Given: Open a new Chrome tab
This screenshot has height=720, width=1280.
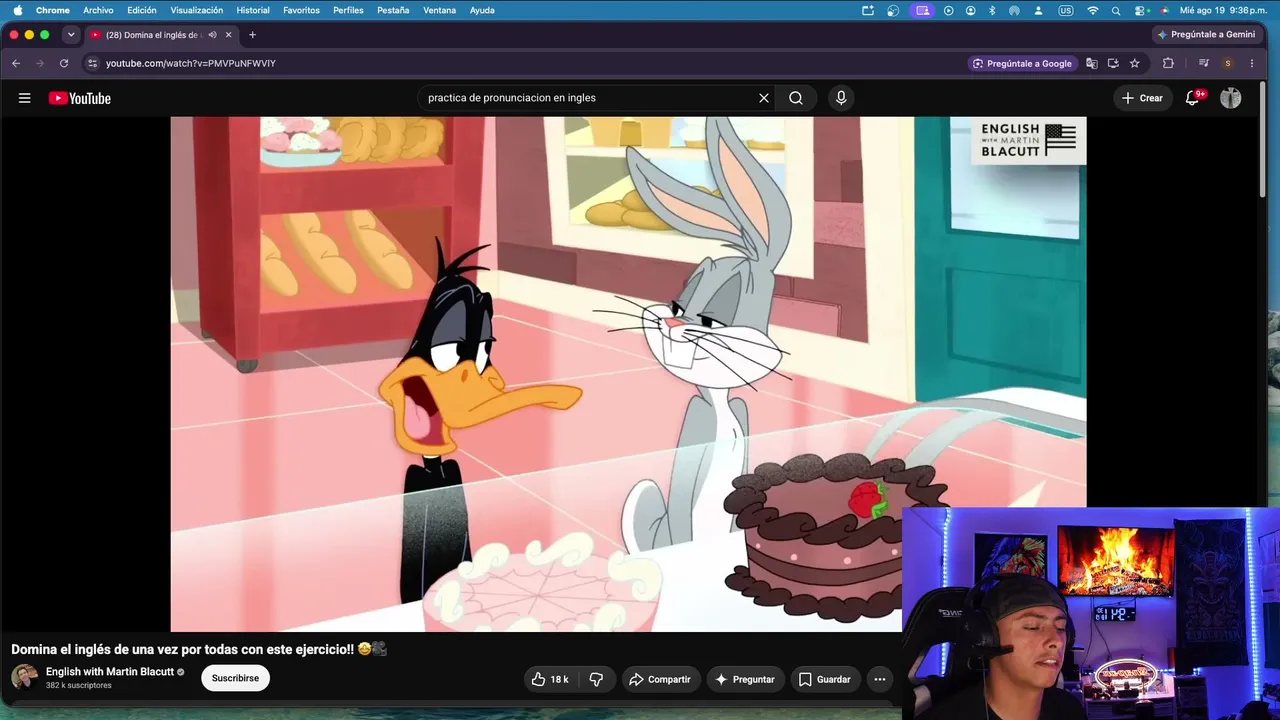Looking at the screenshot, I should click(x=252, y=35).
